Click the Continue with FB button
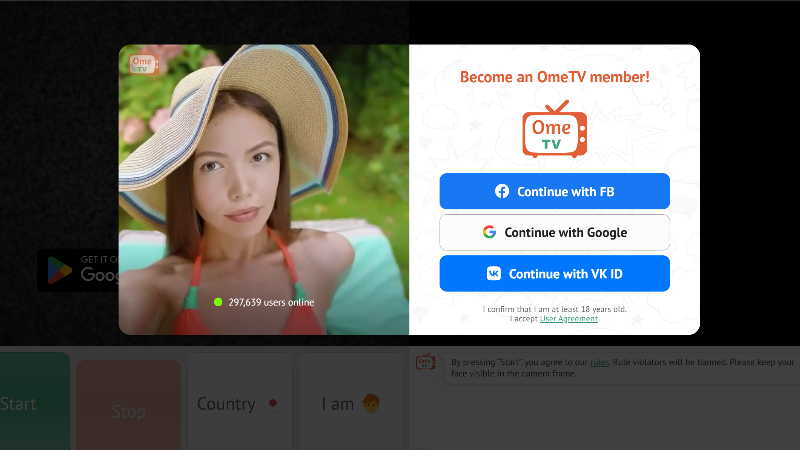Image resolution: width=800 pixels, height=450 pixels. click(x=555, y=191)
